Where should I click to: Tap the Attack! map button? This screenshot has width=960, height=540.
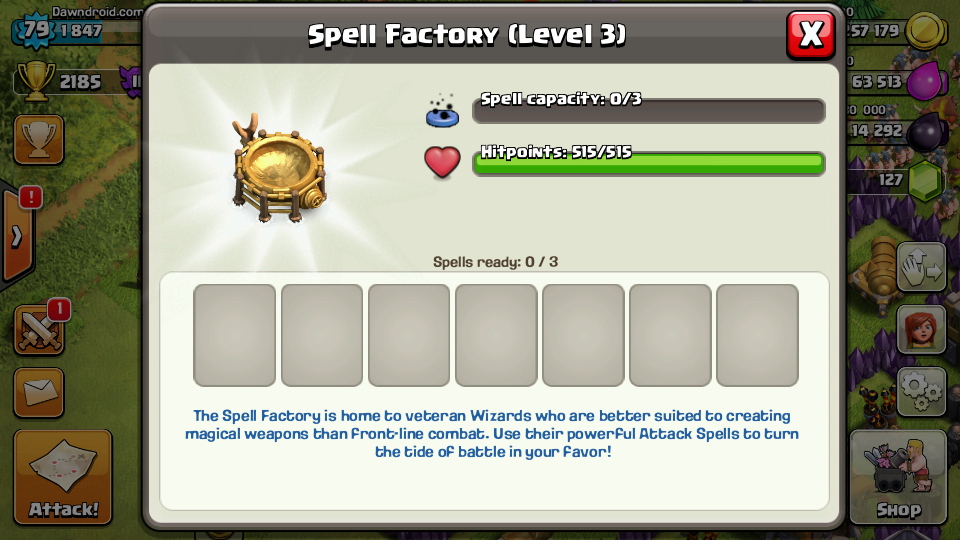click(x=62, y=477)
